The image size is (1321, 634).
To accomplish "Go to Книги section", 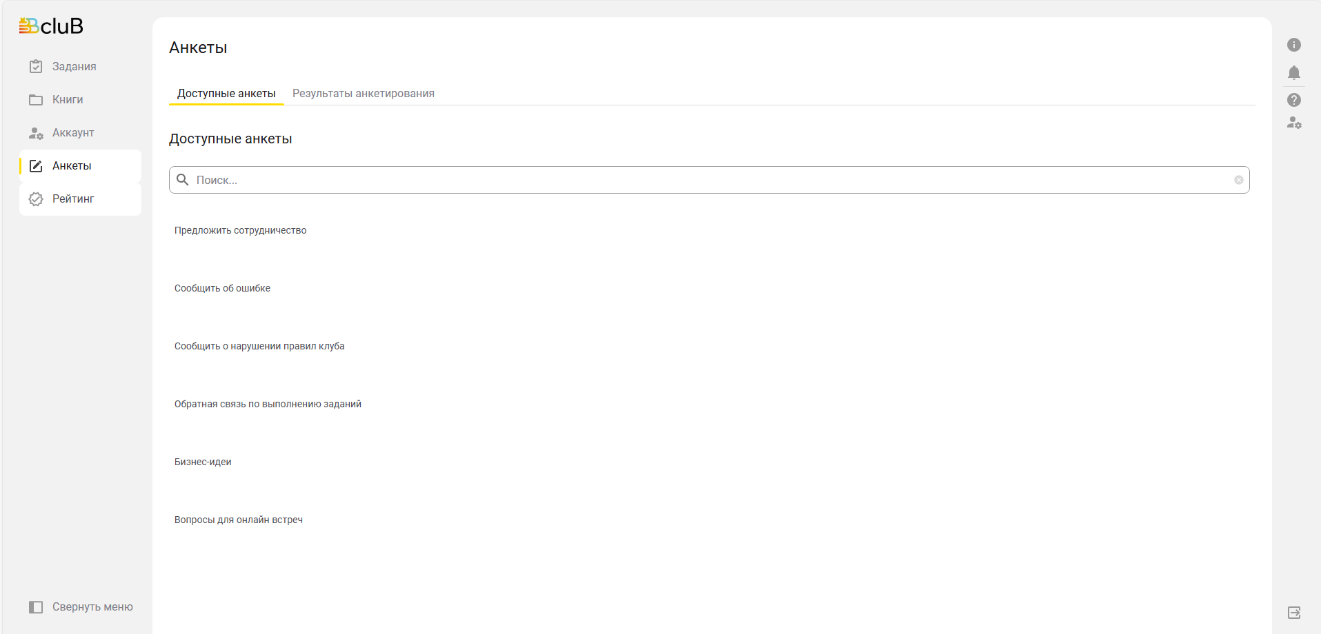I will (x=67, y=100).
